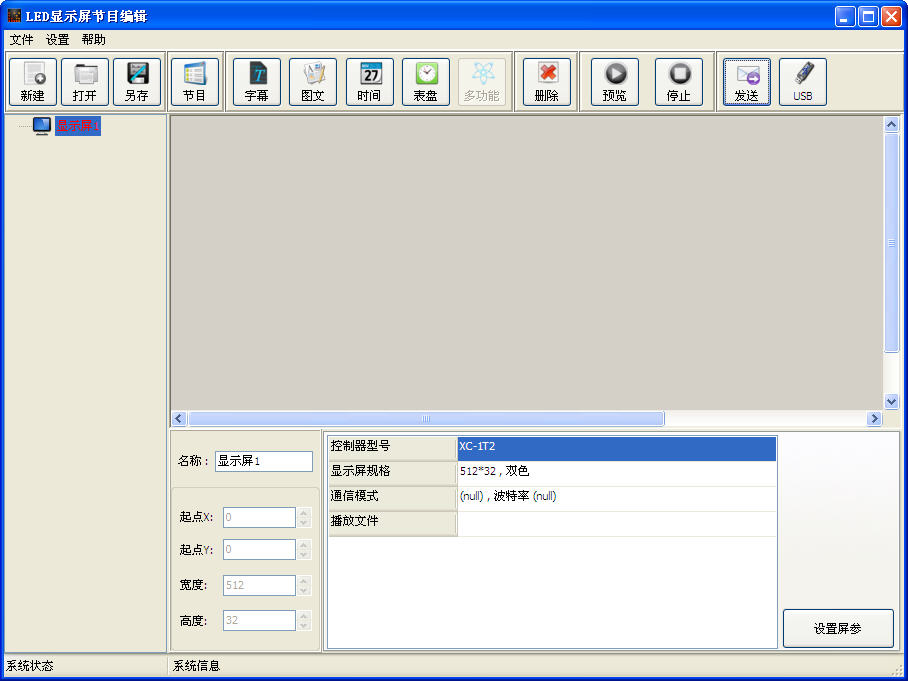Click the 显示屏规格 row header

(393, 473)
